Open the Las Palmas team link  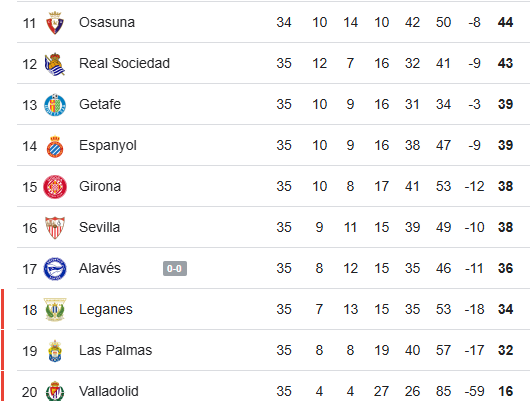[x=116, y=351]
